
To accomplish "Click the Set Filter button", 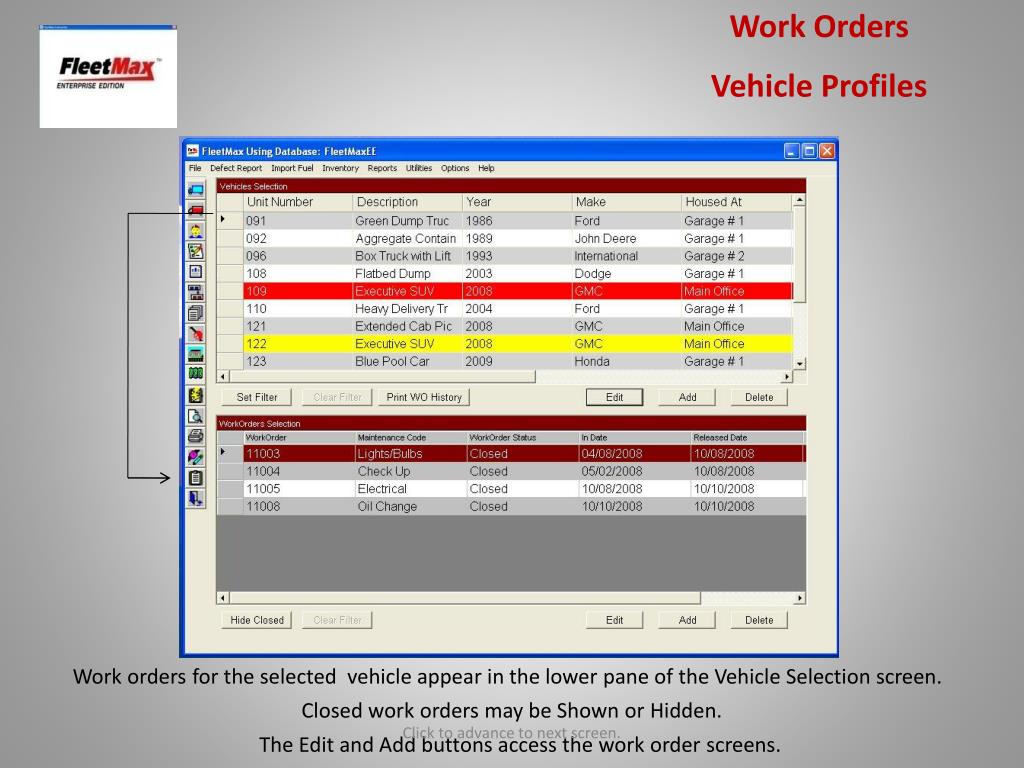I will (x=257, y=397).
